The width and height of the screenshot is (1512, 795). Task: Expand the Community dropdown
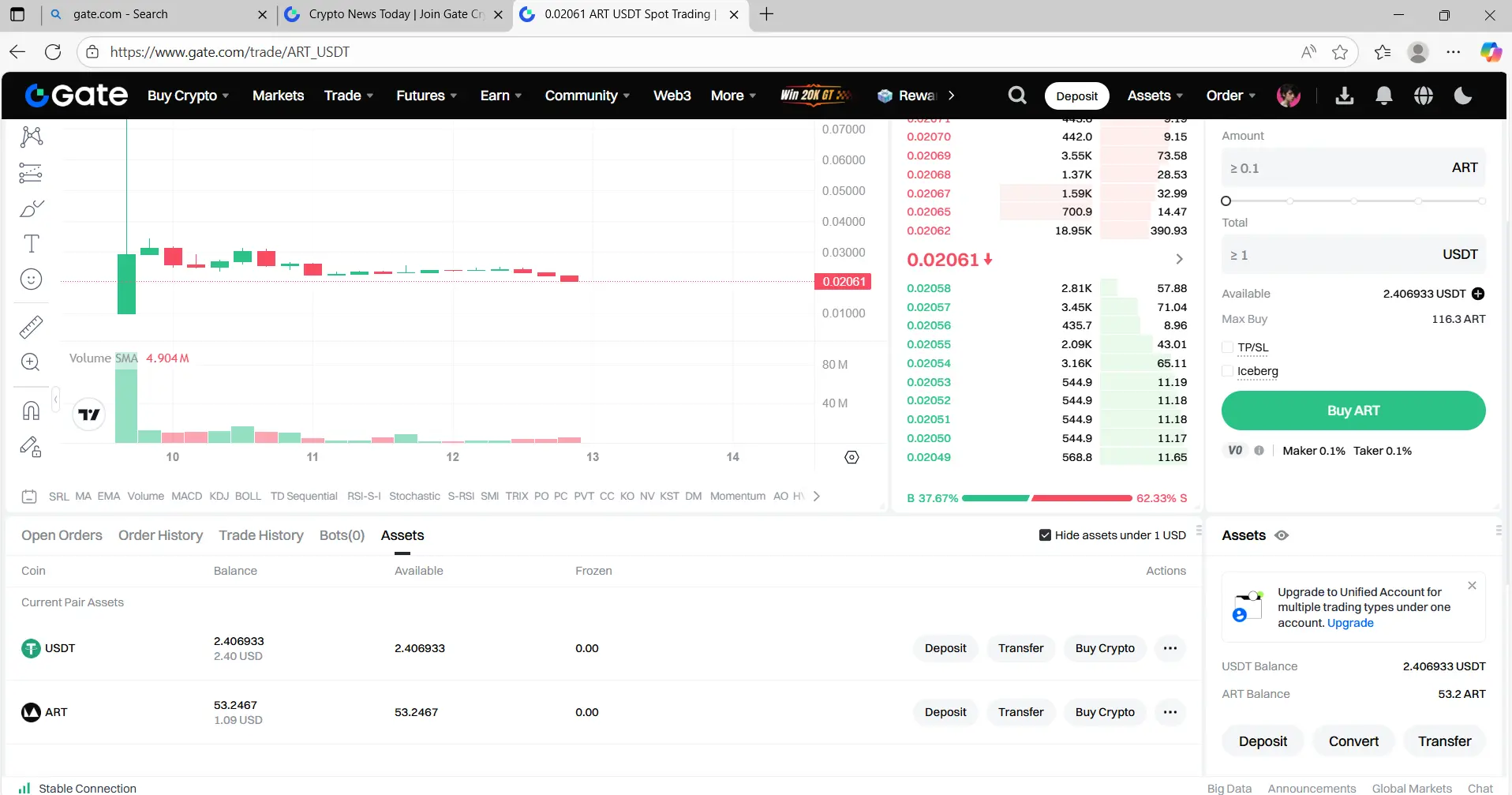587,96
